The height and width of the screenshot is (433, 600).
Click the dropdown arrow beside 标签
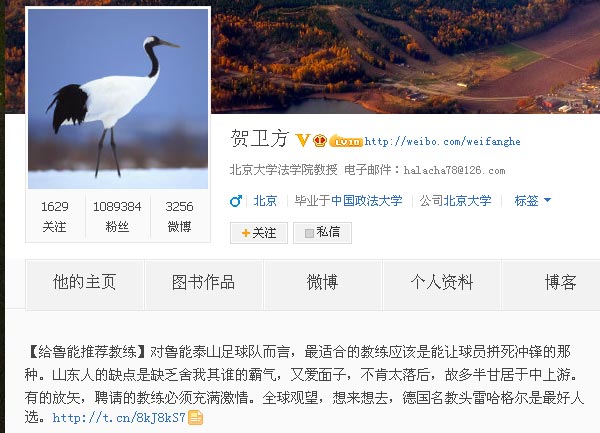pyautogui.click(x=547, y=200)
